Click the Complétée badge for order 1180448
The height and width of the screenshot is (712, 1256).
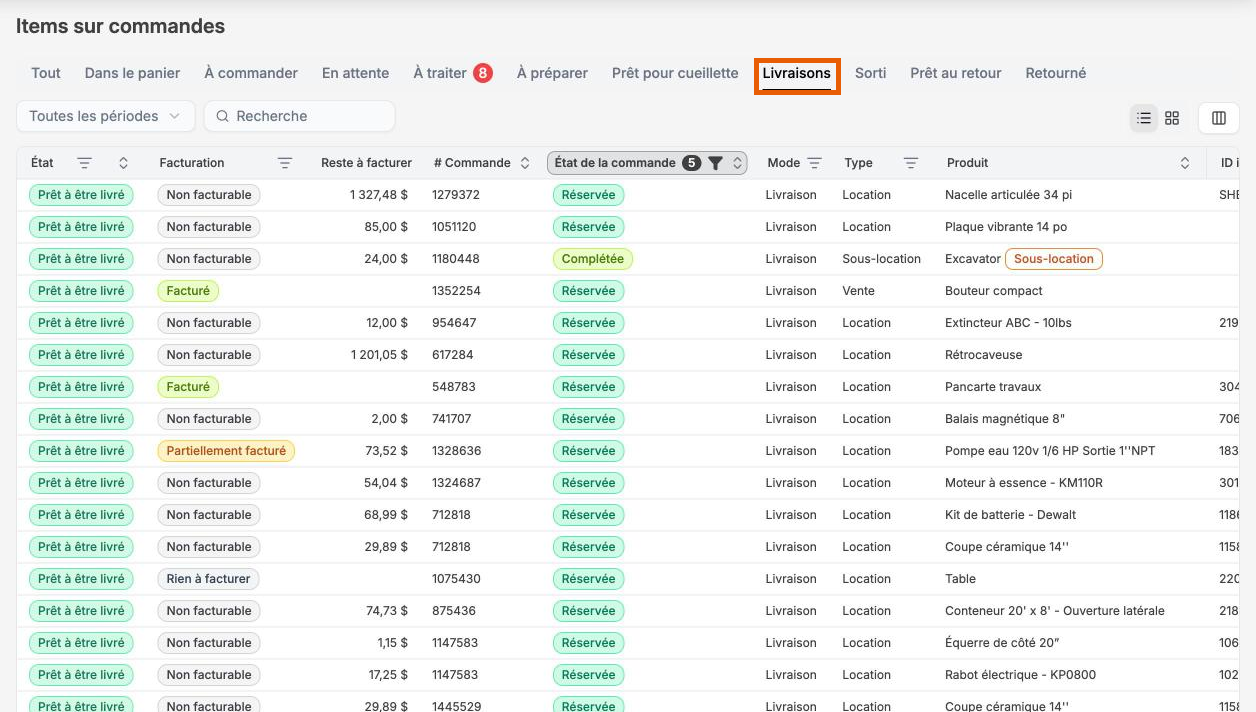(x=593, y=259)
